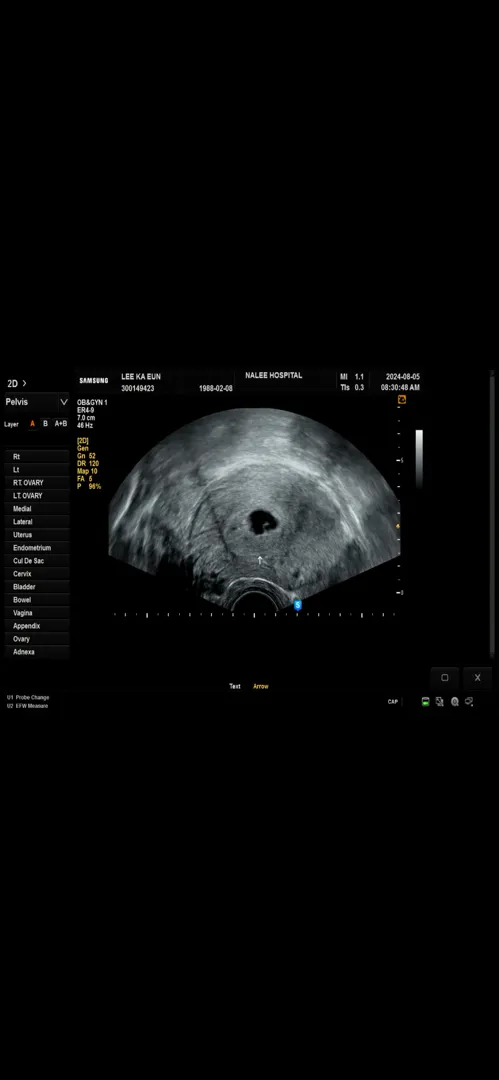Open the Pelvis annotation preset dropdown
The height and width of the screenshot is (1080, 499).
37,402
